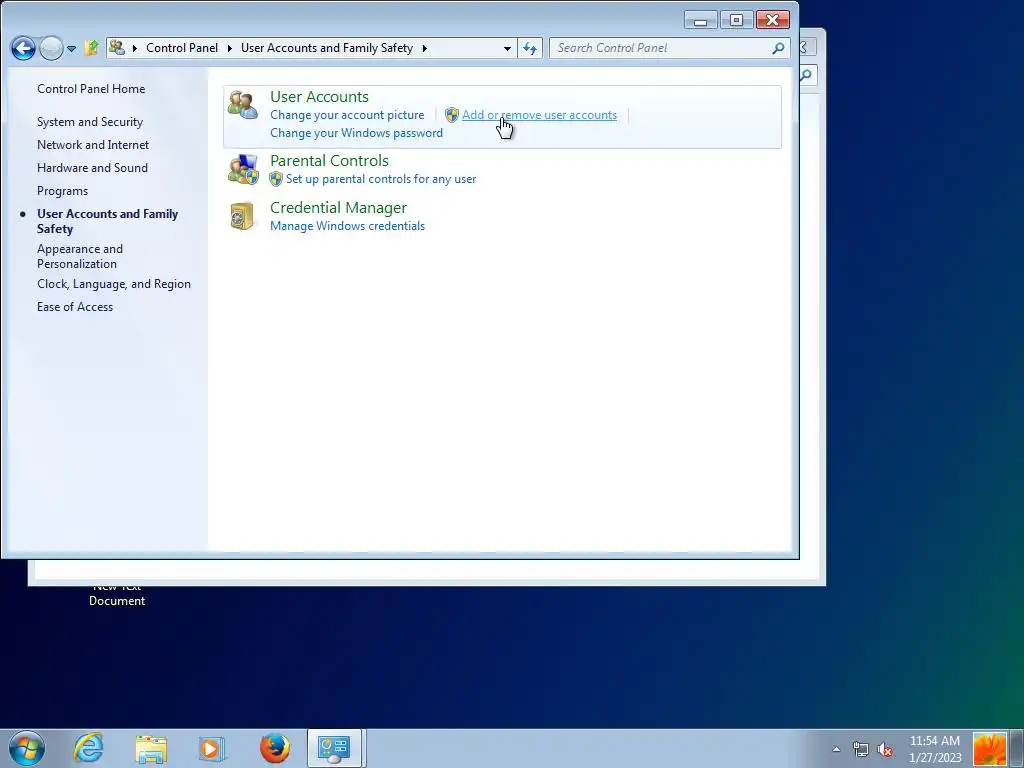Click the muted volume tray icon
The width and height of the screenshot is (1024, 768).
pyautogui.click(x=885, y=749)
